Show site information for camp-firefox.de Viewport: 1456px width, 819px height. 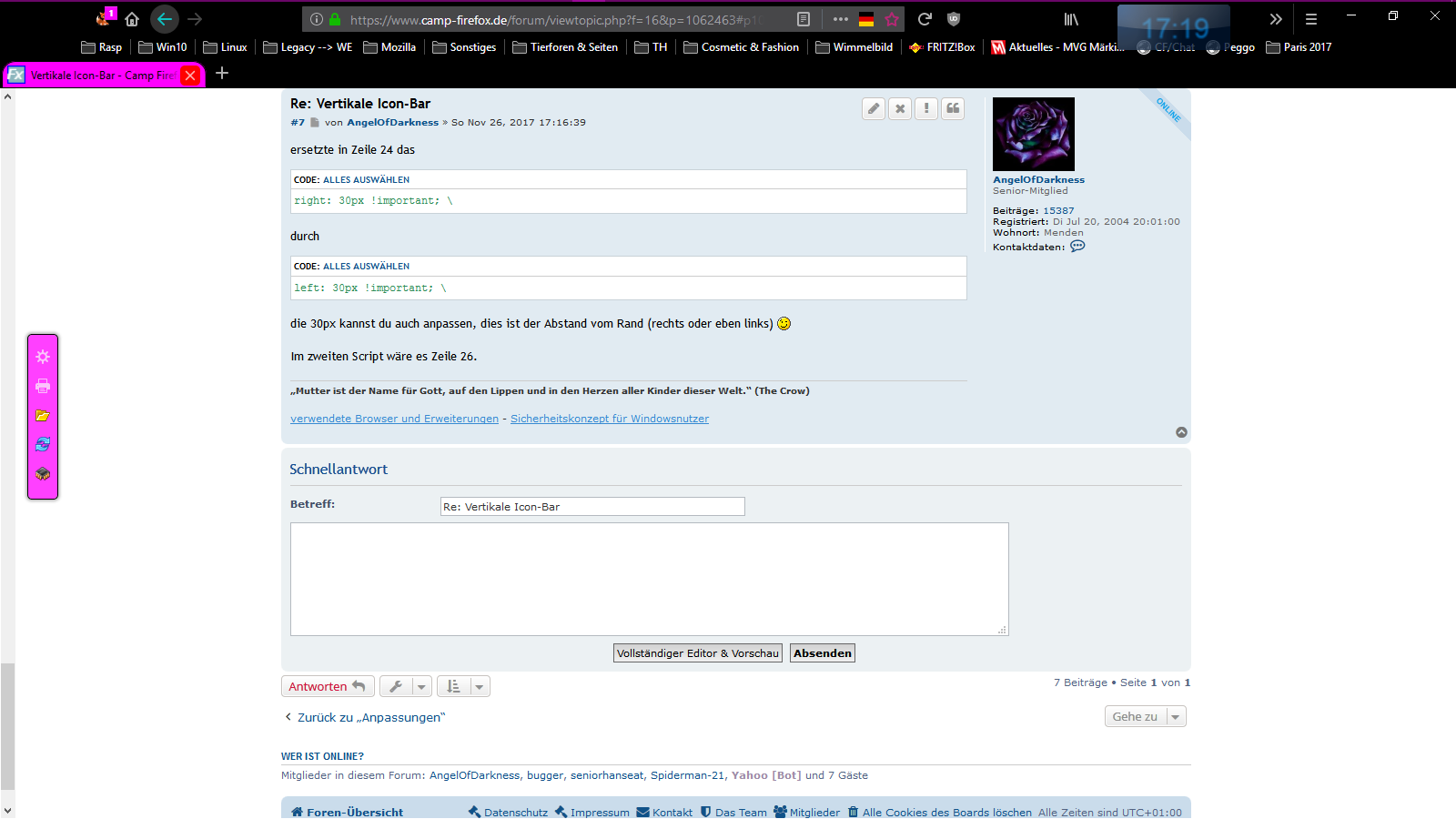point(316,19)
